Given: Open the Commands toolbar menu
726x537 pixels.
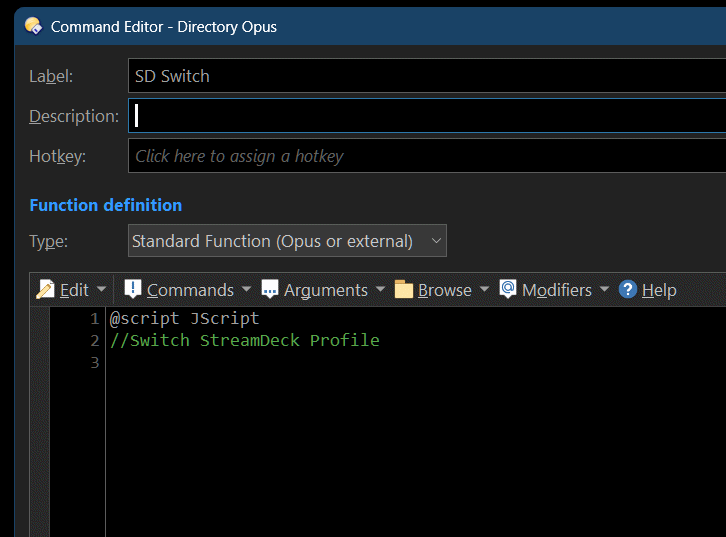Looking at the screenshot, I should tap(190, 290).
